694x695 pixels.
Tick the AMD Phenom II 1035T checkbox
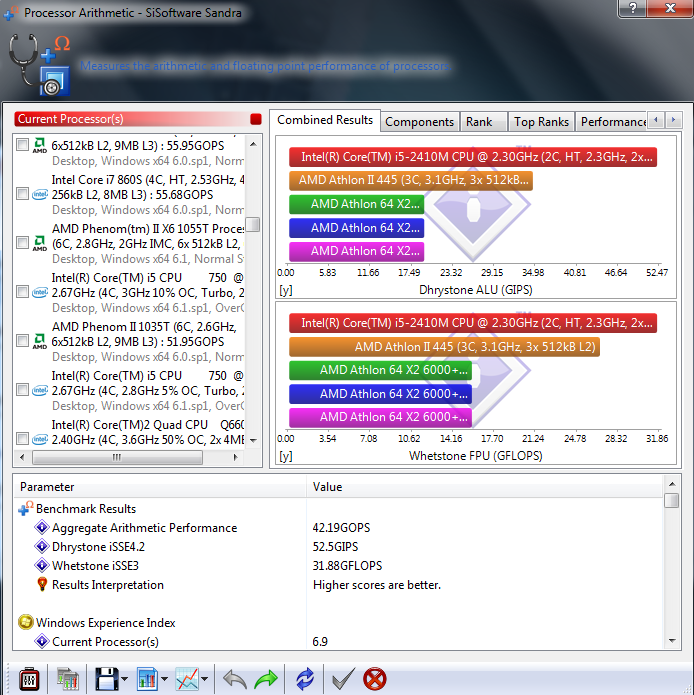tap(22, 341)
